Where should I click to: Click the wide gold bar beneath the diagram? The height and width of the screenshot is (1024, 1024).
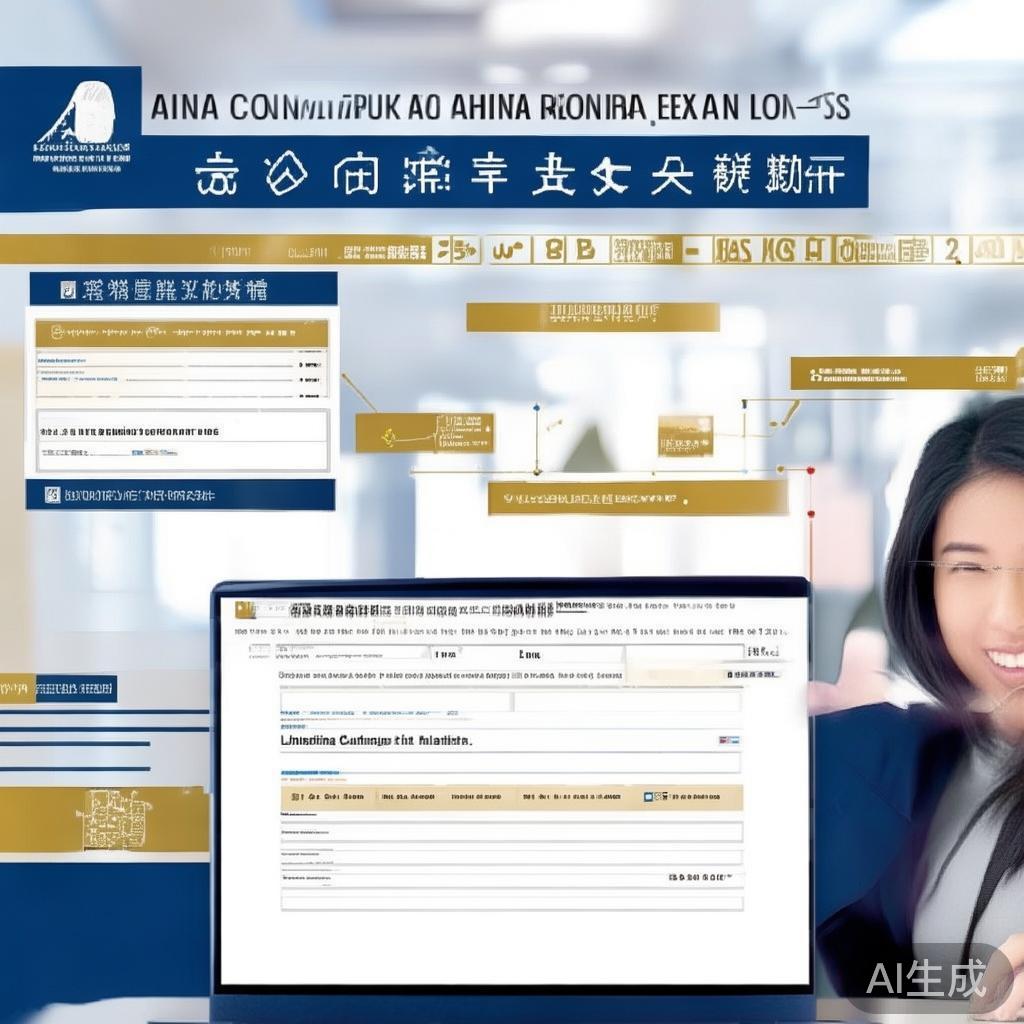tap(637, 499)
